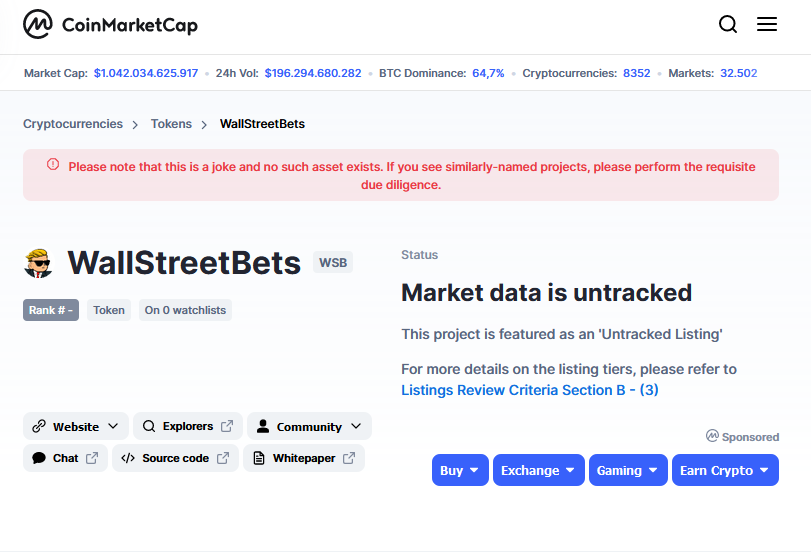Viewport: 811px width, 554px height.
Task: Open the Chat bubble link
Action: pos(65,458)
